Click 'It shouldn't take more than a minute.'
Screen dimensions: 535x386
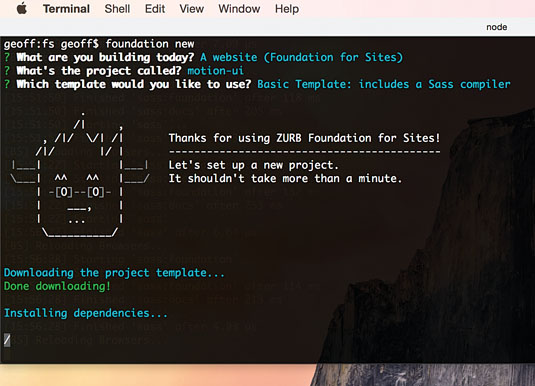tap(285, 178)
